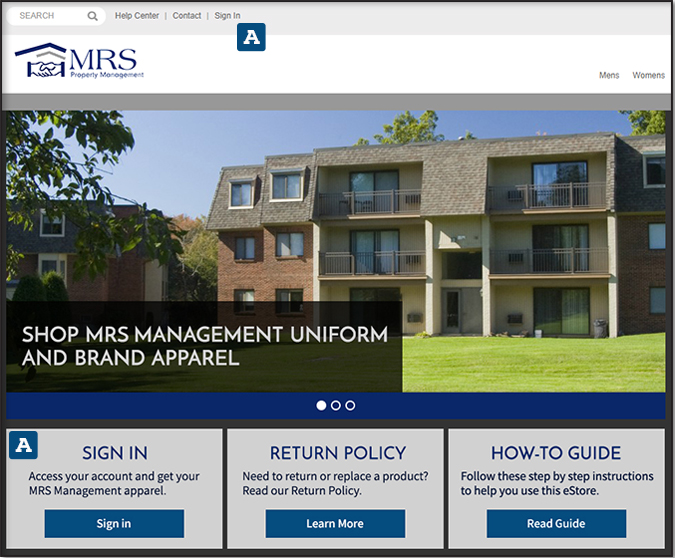Image resolution: width=675 pixels, height=558 pixels.
Task: Open the Womens menu
Action: tap(648, 75)
